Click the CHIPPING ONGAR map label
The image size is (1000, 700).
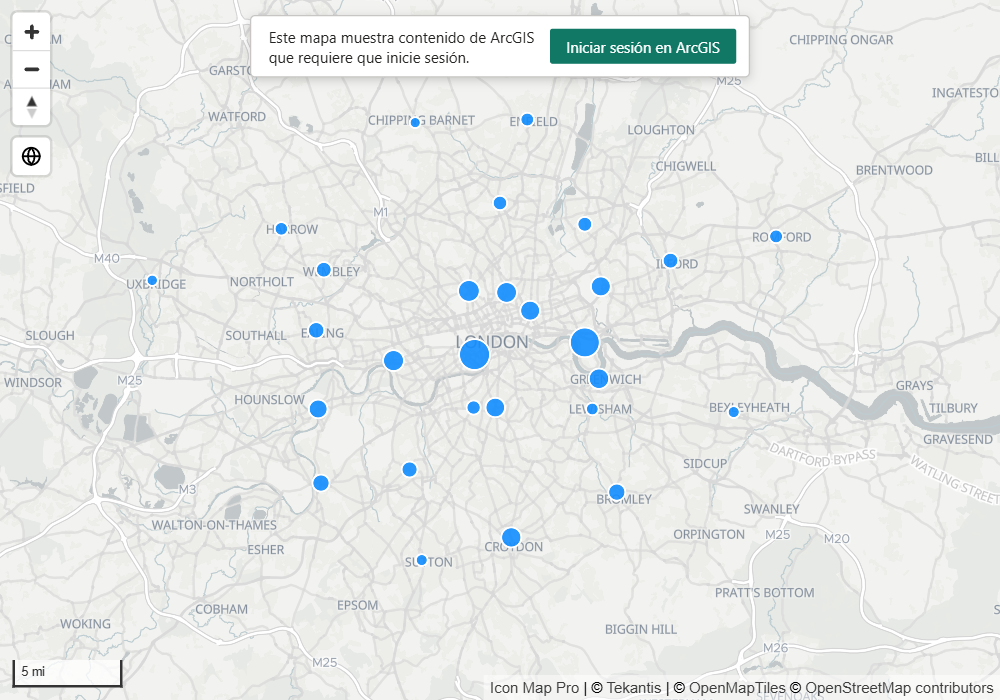coord(841,40)
